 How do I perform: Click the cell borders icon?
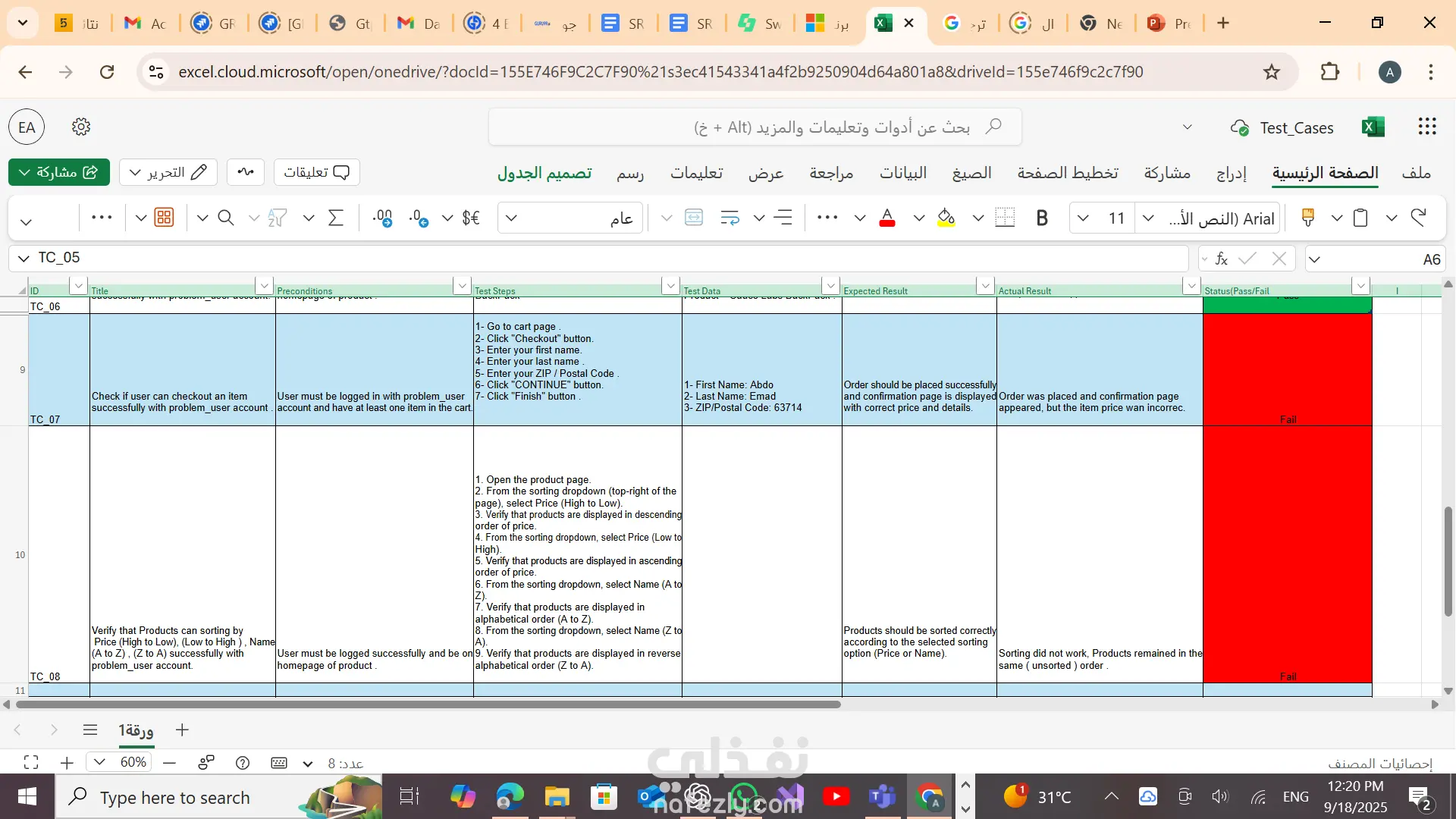pos(1005,218)
